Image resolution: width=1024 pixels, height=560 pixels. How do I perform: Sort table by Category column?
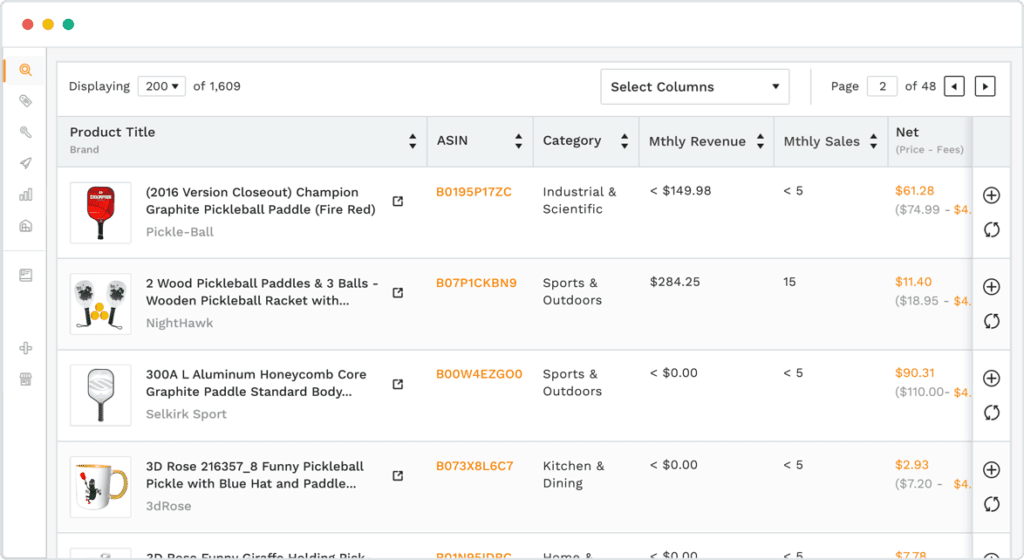point(624,142)
